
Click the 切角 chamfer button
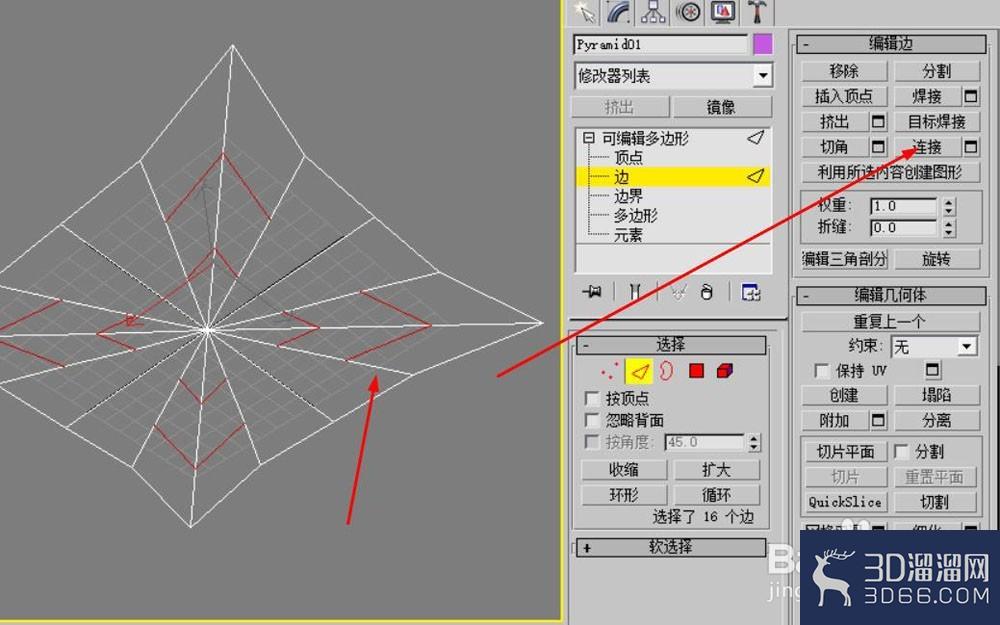click(835, 147)
